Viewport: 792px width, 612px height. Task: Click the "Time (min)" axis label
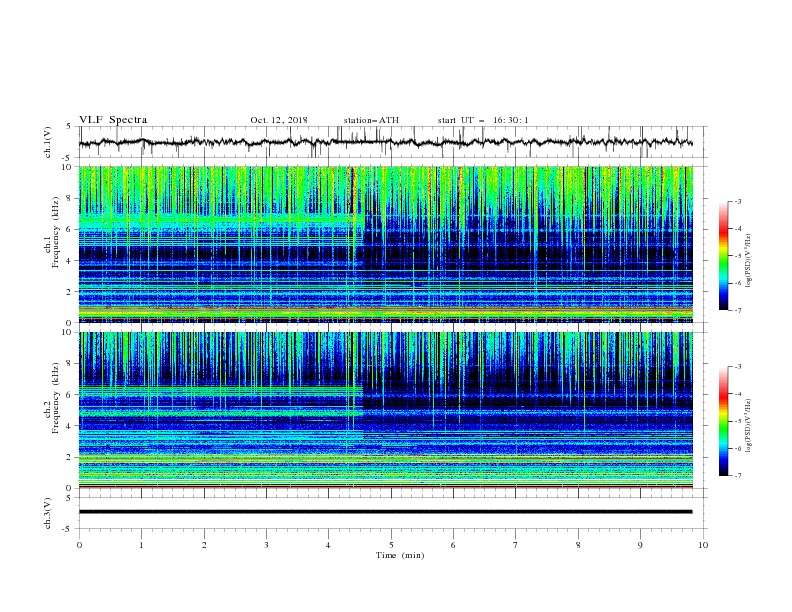pyautogui.click(x=400, y=555)
